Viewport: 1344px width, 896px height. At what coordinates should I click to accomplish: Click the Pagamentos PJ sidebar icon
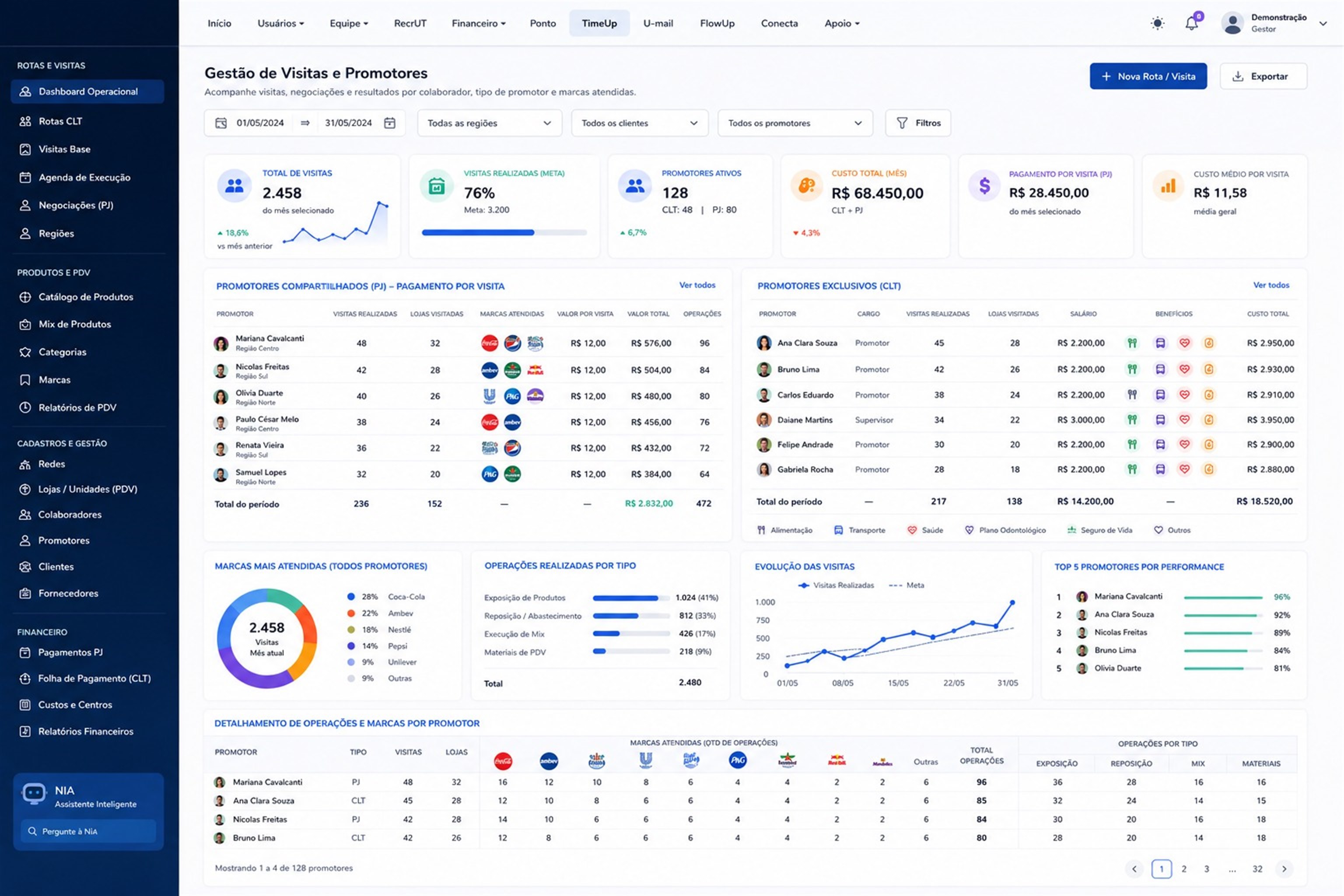coord(25,653)
